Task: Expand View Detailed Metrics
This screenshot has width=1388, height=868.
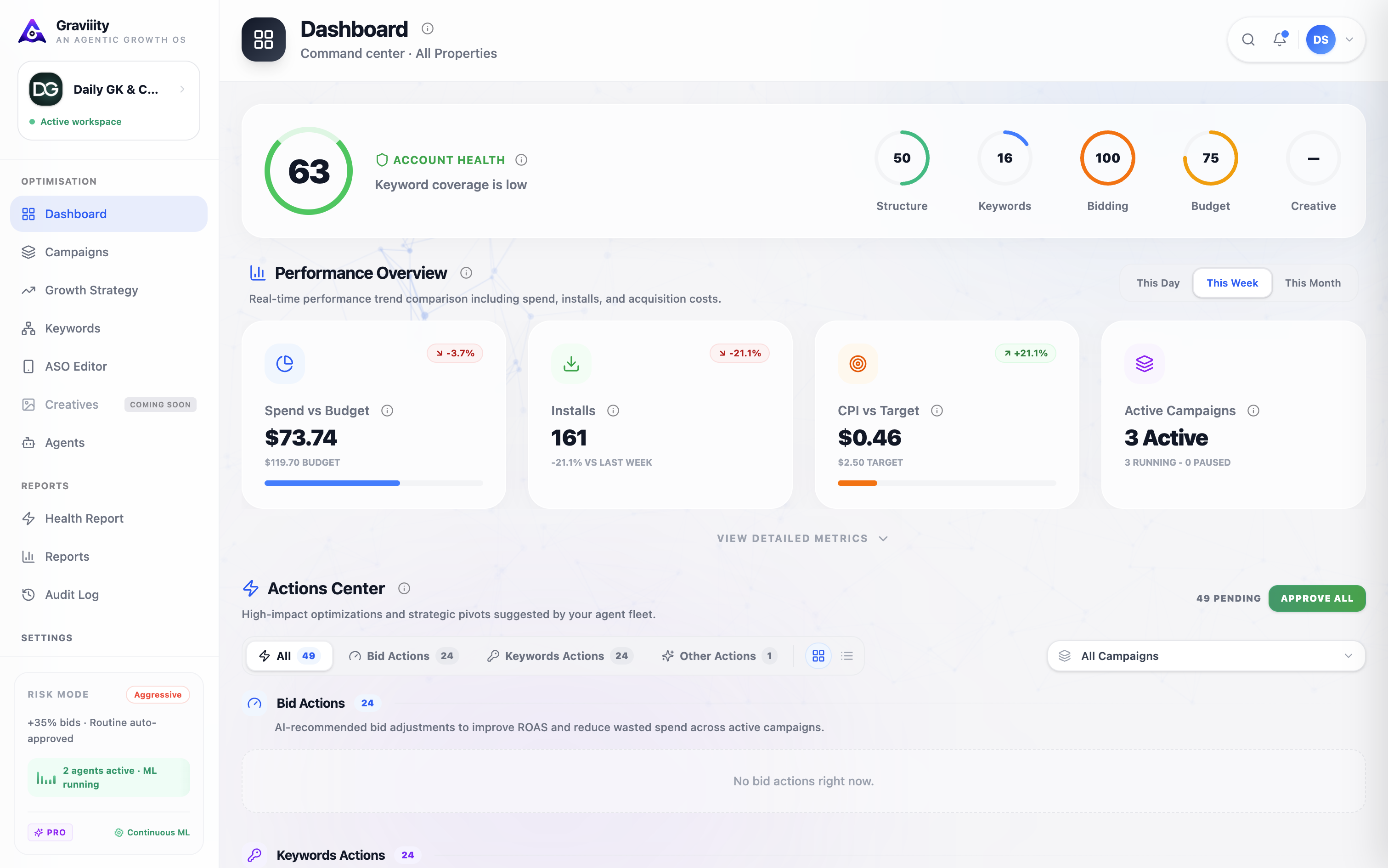Action: click(802, 538)
